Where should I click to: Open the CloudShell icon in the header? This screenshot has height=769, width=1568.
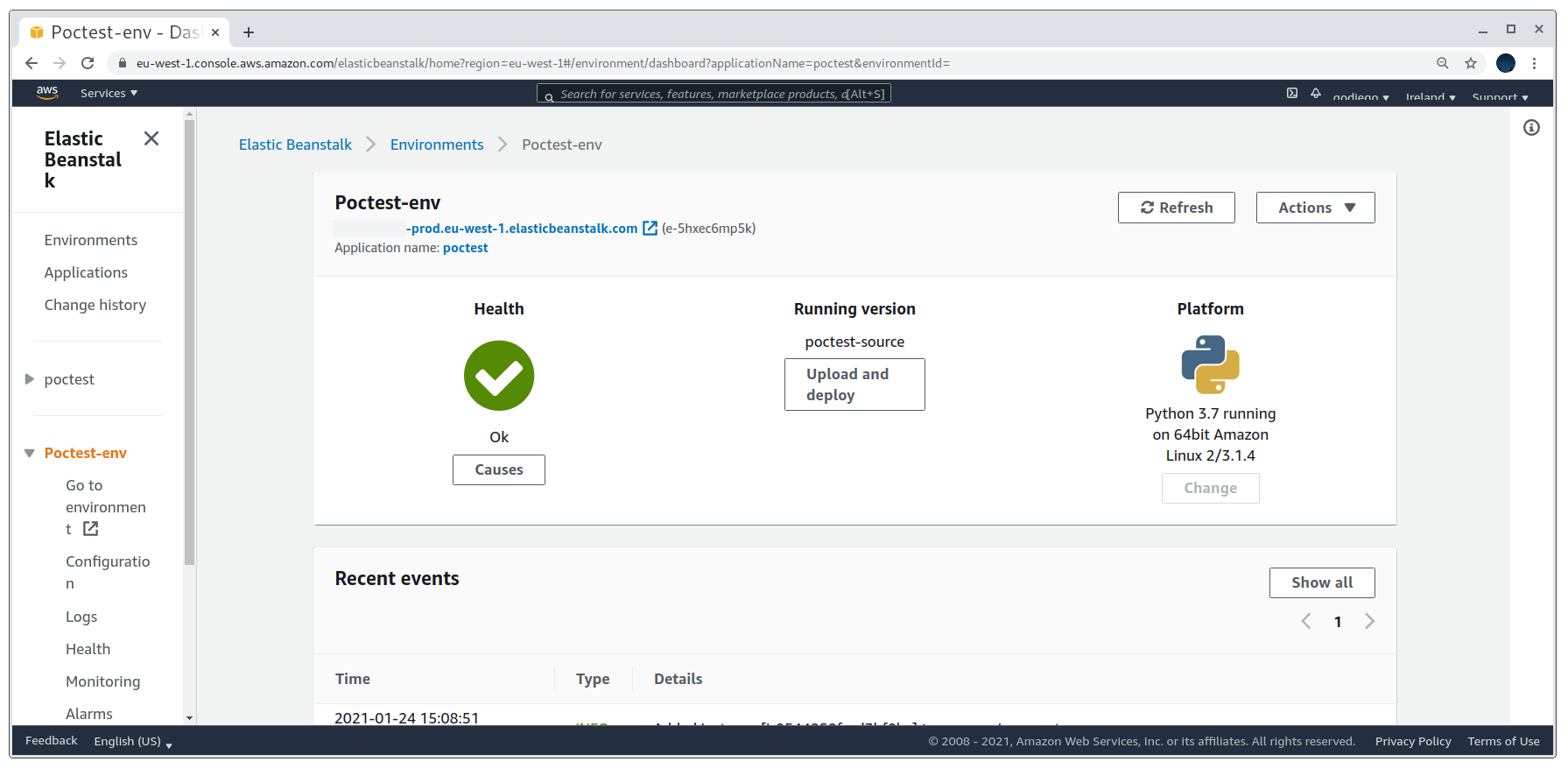(x=1292, y=93)
